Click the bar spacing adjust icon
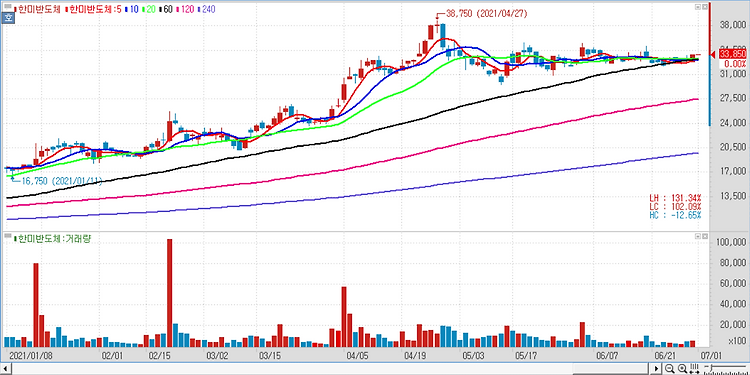This screenshot has width=750, height=375. pyautogui.click(x=694, y=368)
